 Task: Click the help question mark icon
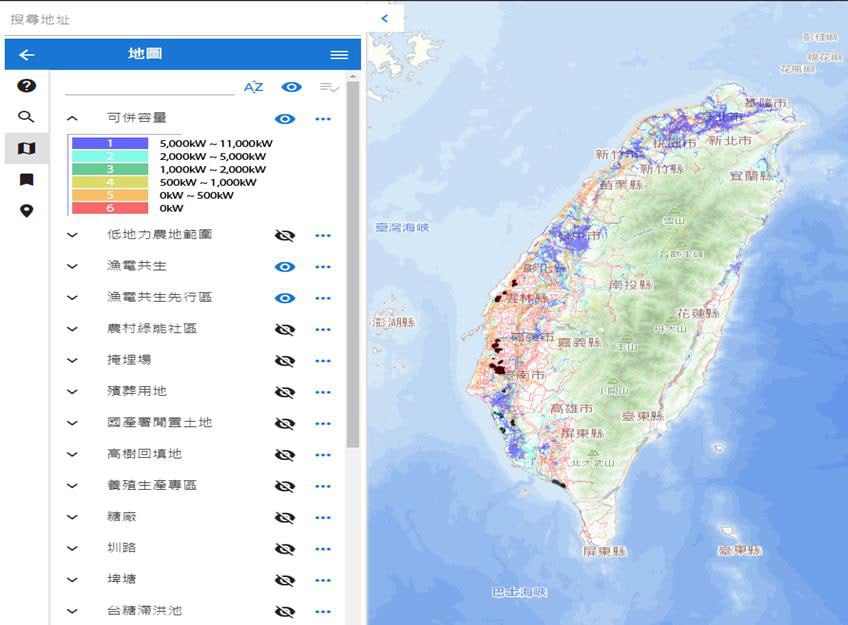tap(27, 86)
